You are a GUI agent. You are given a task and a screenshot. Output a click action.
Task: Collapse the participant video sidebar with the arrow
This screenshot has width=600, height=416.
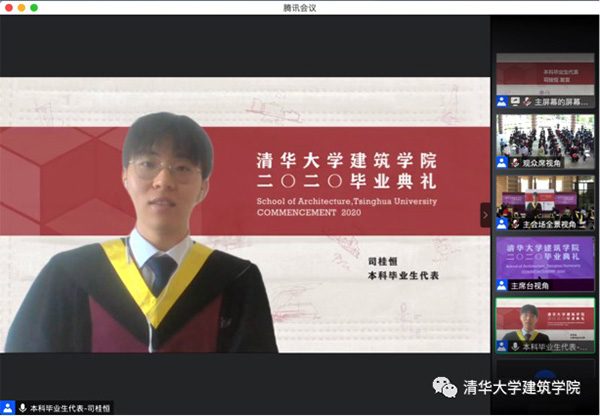(x=485, y=215)
